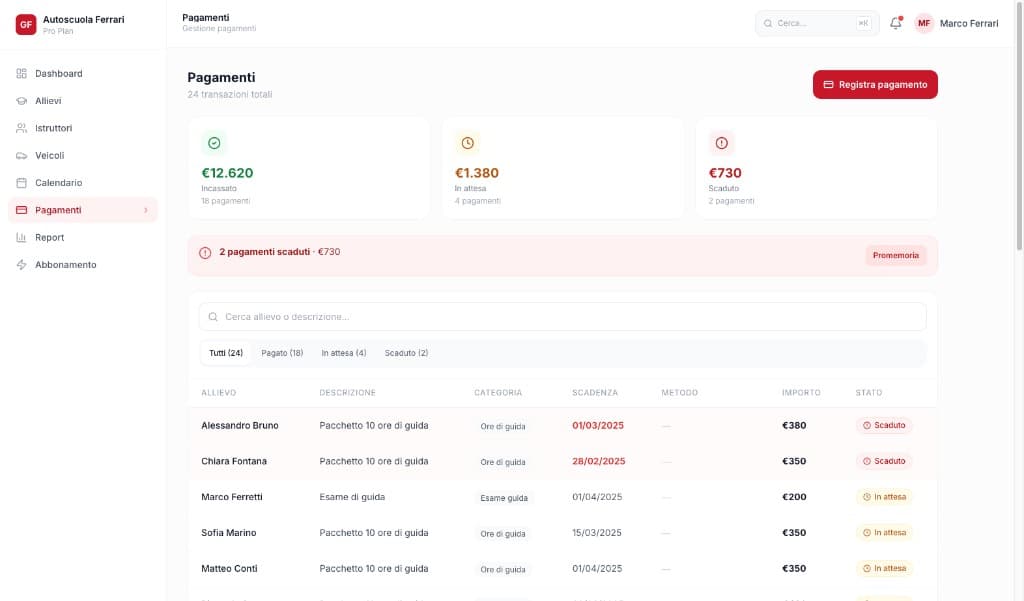Click the notification bell
The height and width of the screenshot is (601, 1024).
click(895, 23)
